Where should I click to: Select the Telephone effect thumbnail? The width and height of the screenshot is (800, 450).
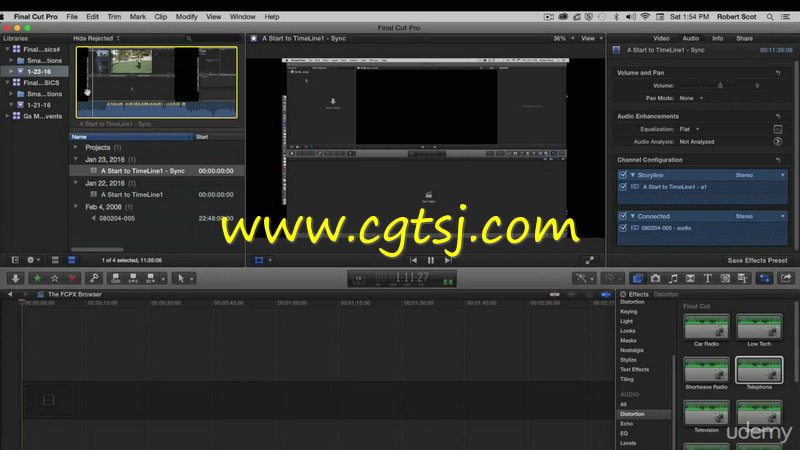(759, 370)
